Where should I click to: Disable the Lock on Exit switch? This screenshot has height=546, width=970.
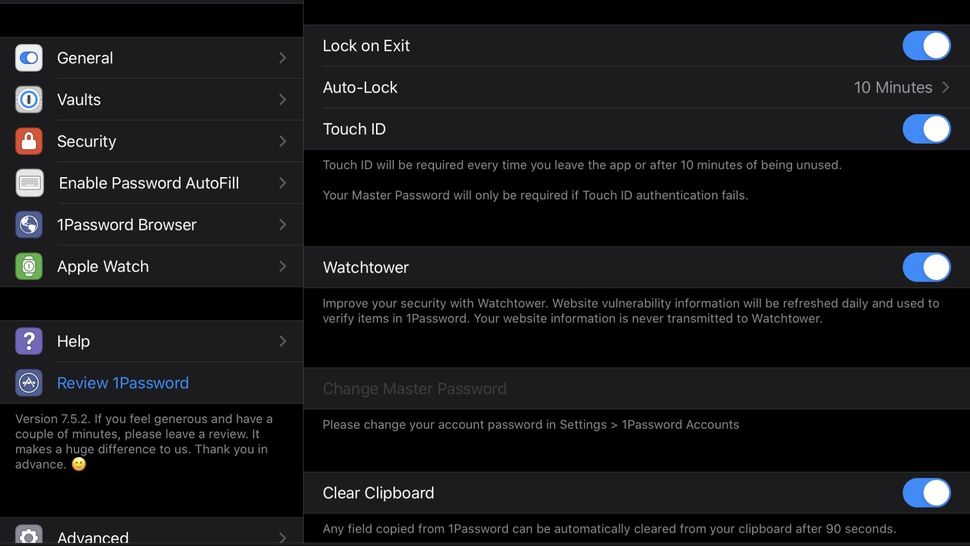(926, 46)
